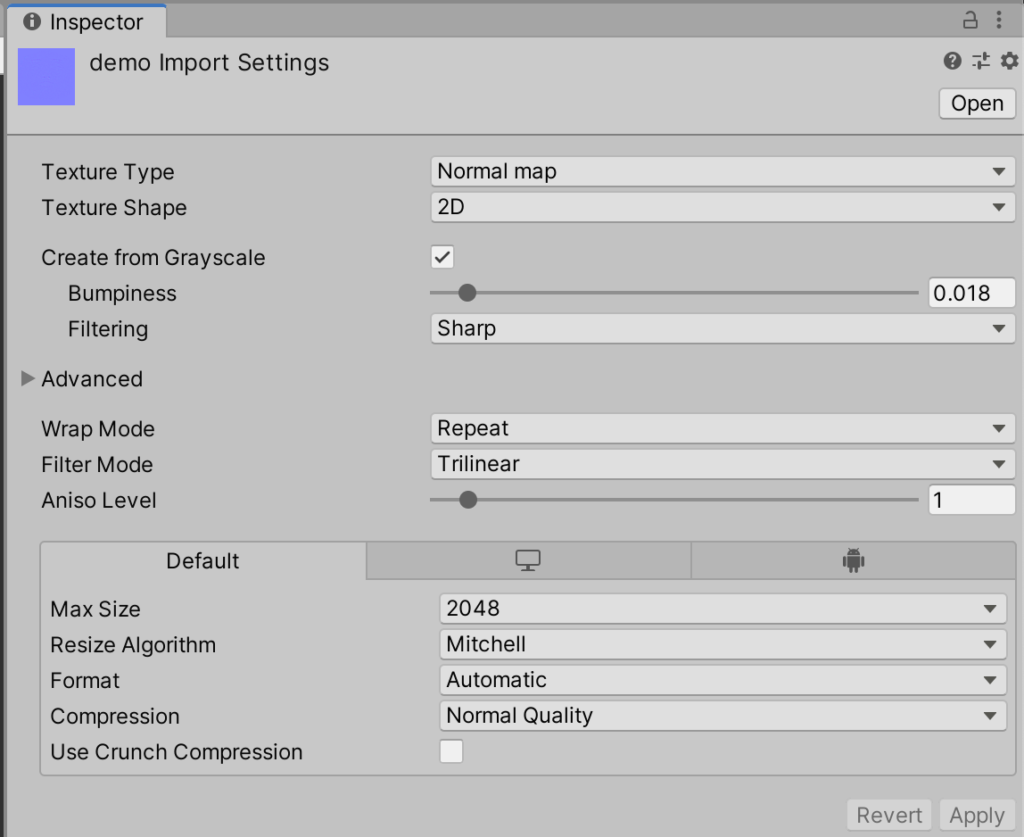
Task: Open the Compression dropdown
Action: 722,716
